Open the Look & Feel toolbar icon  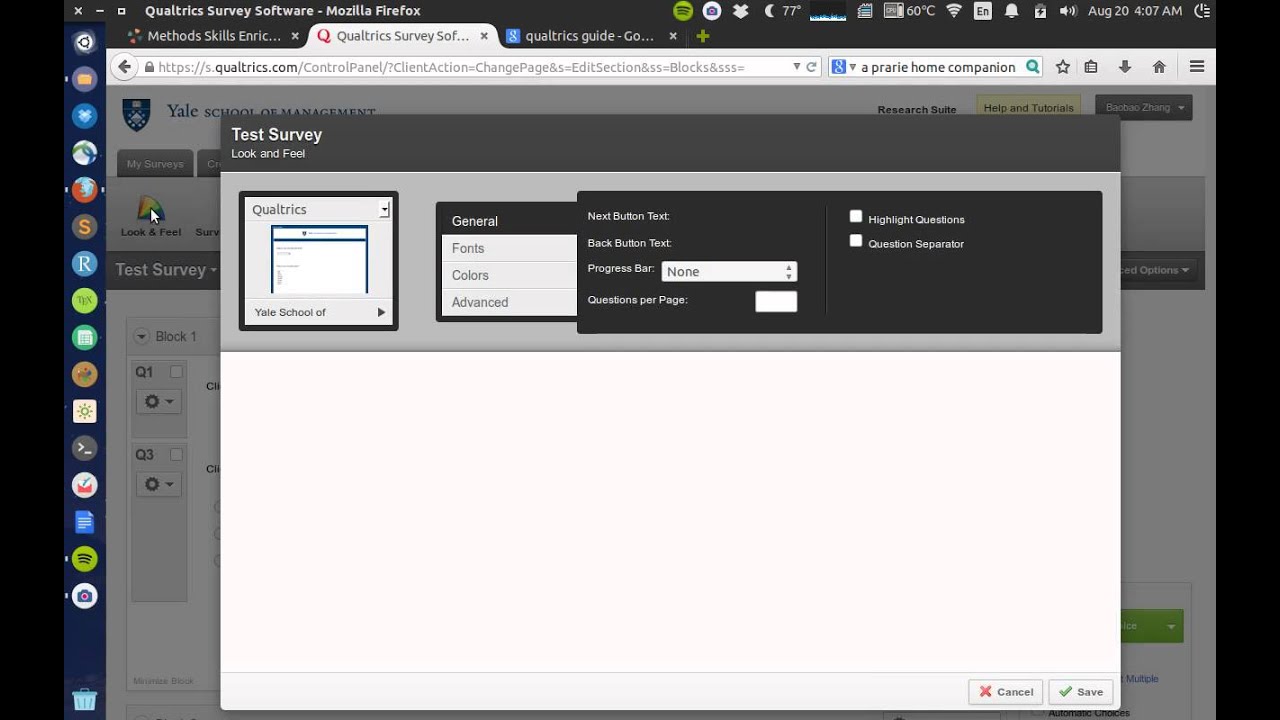151,216
